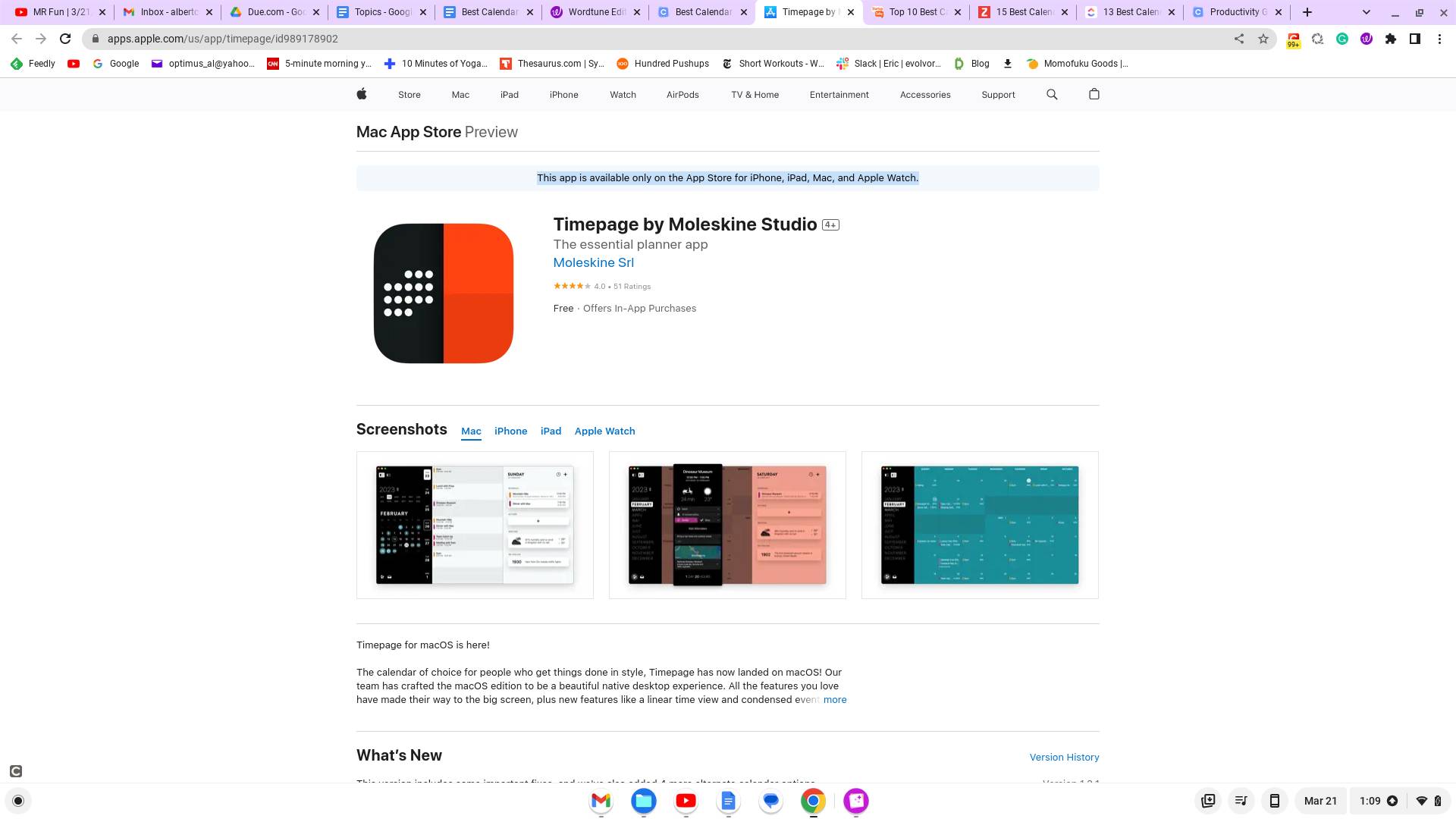Open the Moleskine Srl developer link

click(593, 262)
